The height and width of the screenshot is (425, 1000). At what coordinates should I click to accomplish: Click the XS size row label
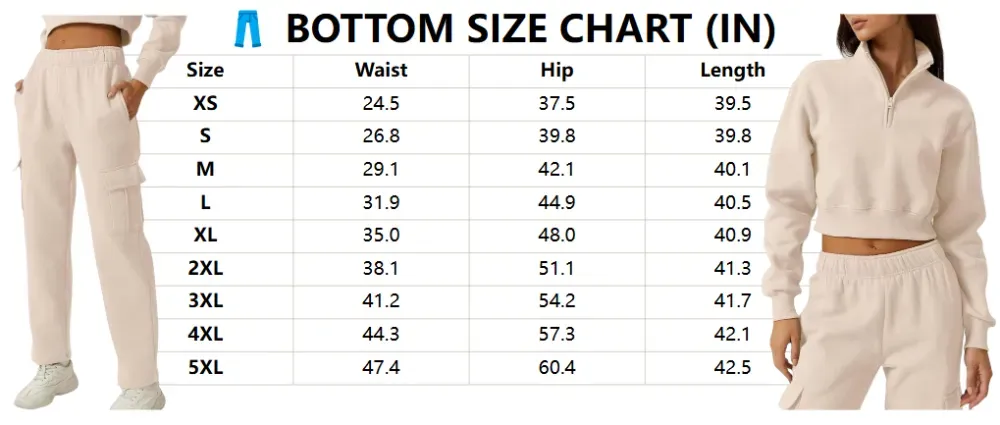coord(205,103)
